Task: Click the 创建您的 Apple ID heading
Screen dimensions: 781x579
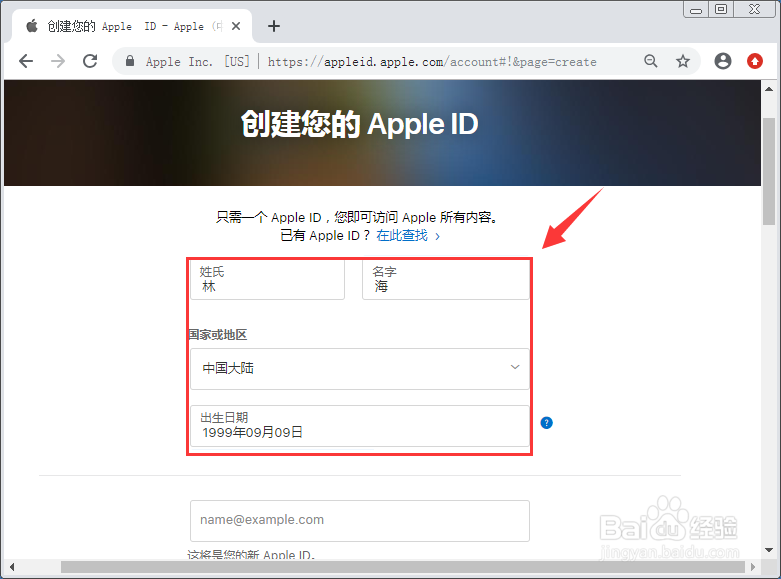Action: (360, 124)
